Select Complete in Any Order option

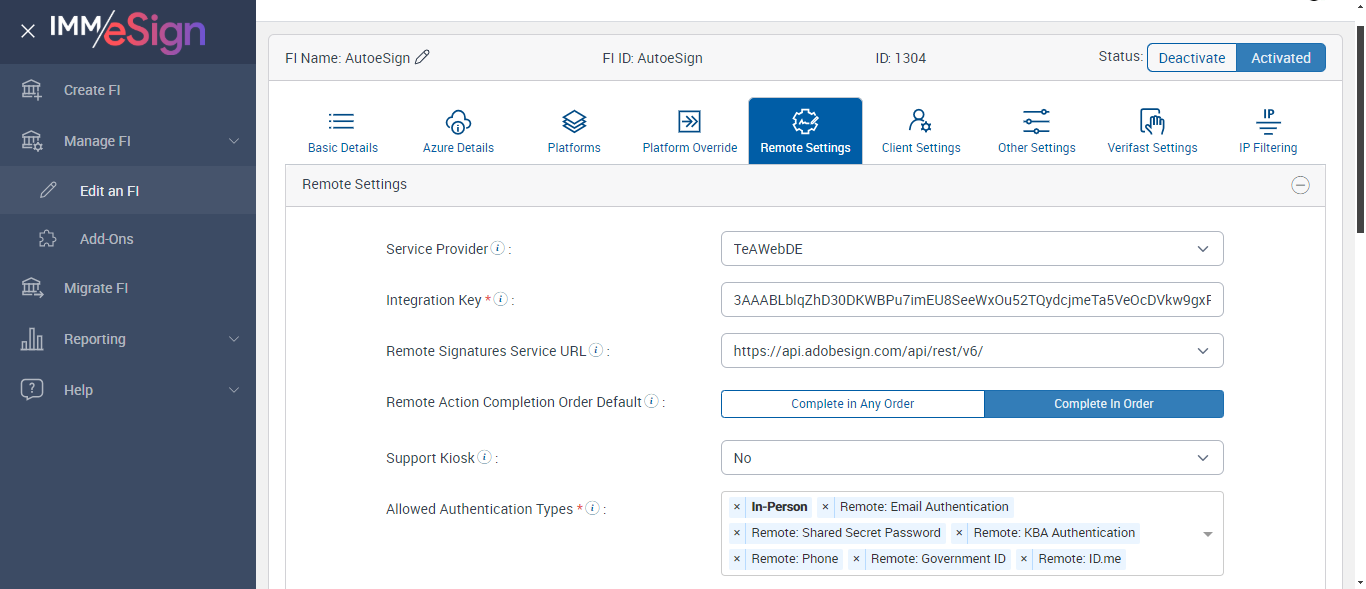[x=852, y=404]
